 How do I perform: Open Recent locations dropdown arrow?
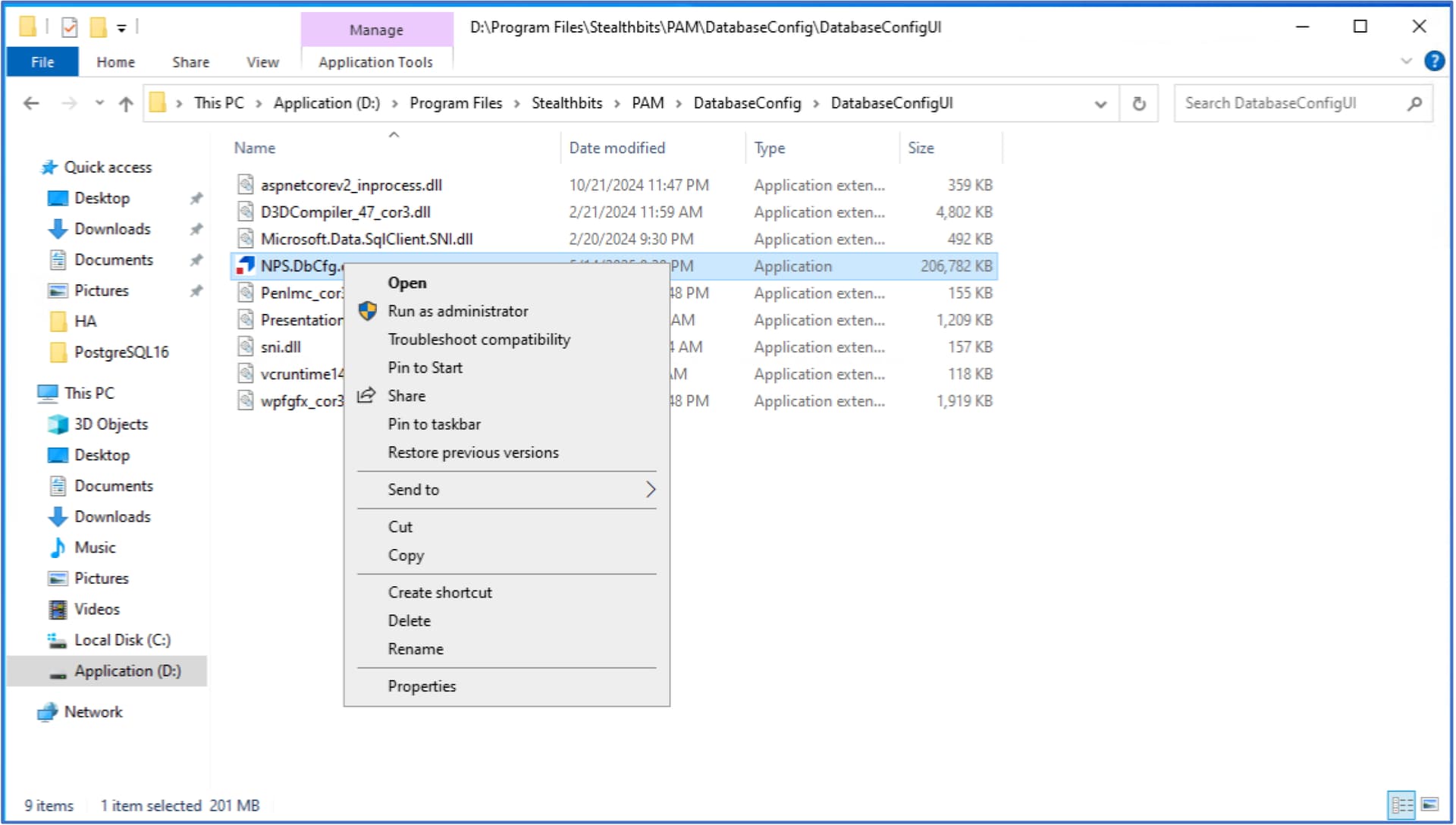pos(99,103)
